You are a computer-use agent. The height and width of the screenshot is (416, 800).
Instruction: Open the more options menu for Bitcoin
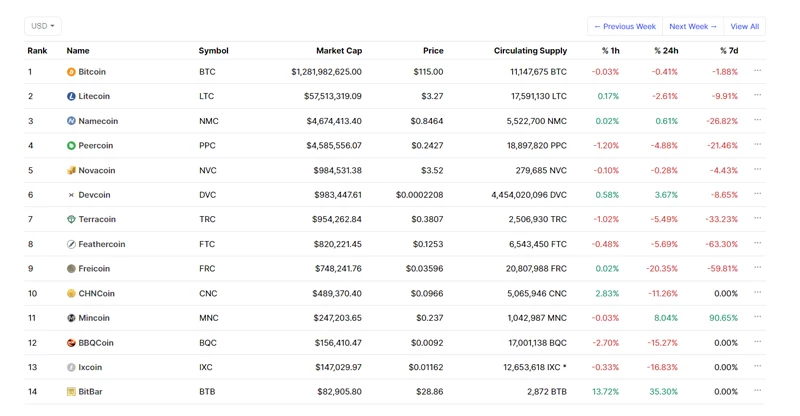(757, 71)
